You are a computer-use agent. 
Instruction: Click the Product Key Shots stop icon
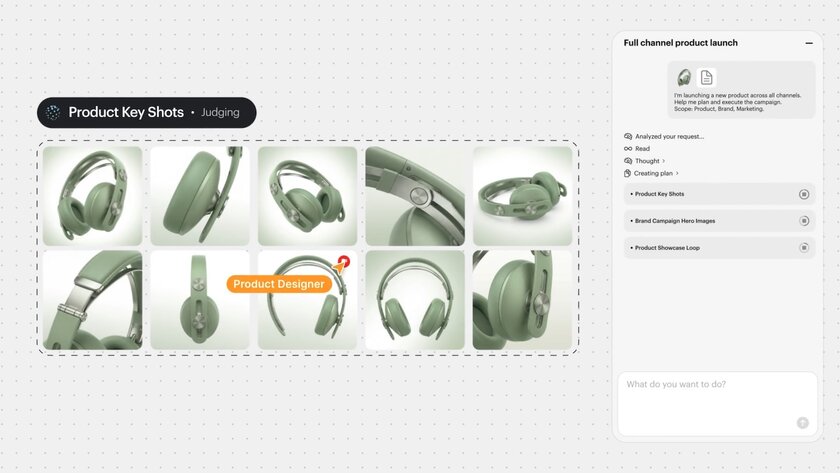pyautogui.click(x=804, y=194)
